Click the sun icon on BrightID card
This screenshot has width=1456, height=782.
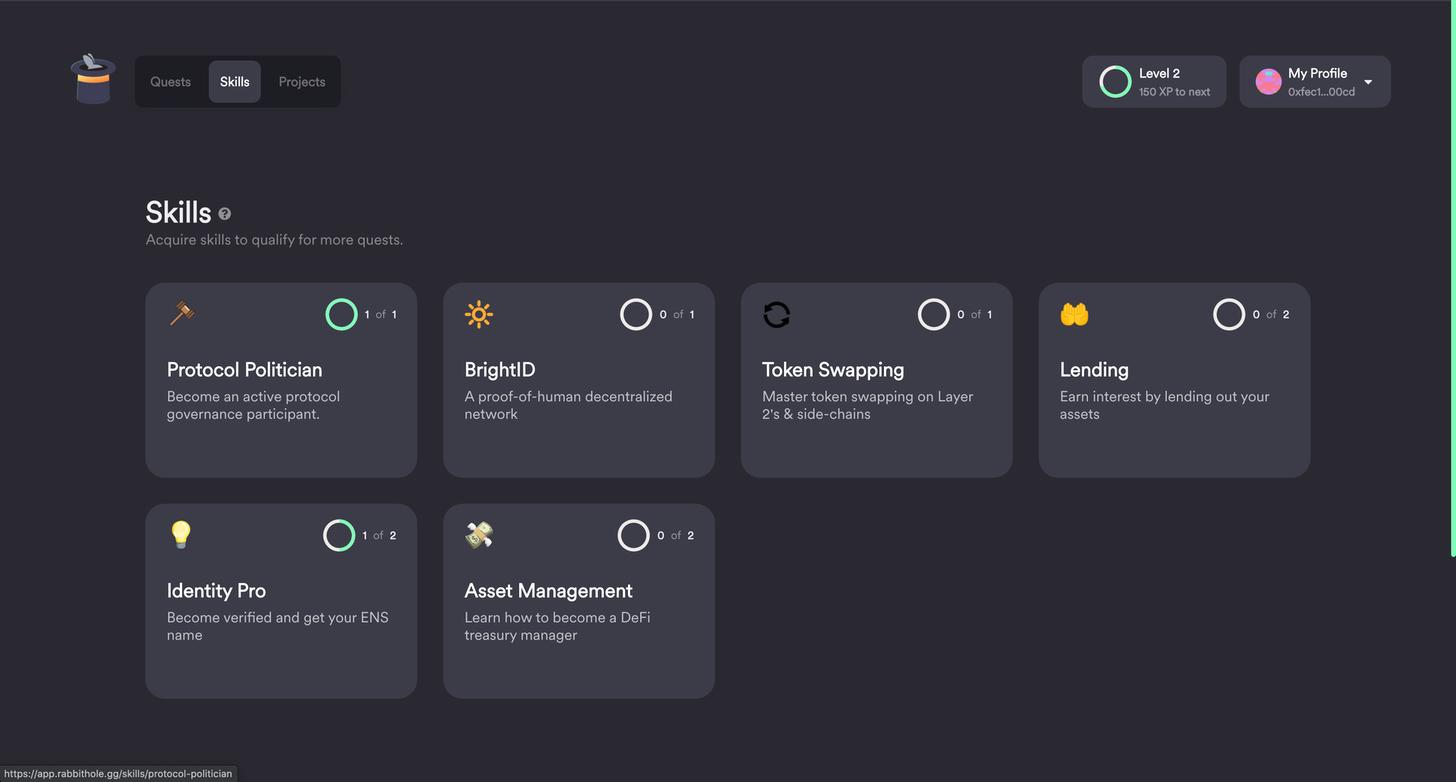point(478,314)
